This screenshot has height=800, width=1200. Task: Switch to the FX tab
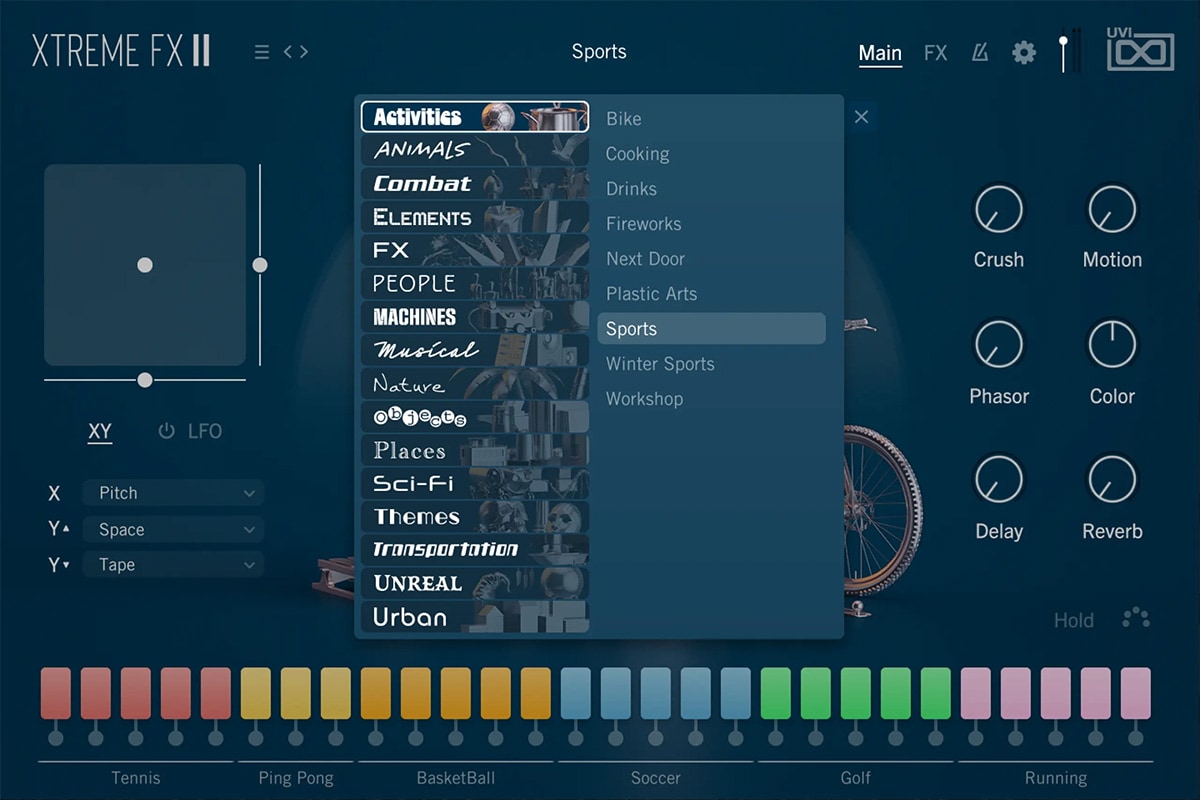935,53
